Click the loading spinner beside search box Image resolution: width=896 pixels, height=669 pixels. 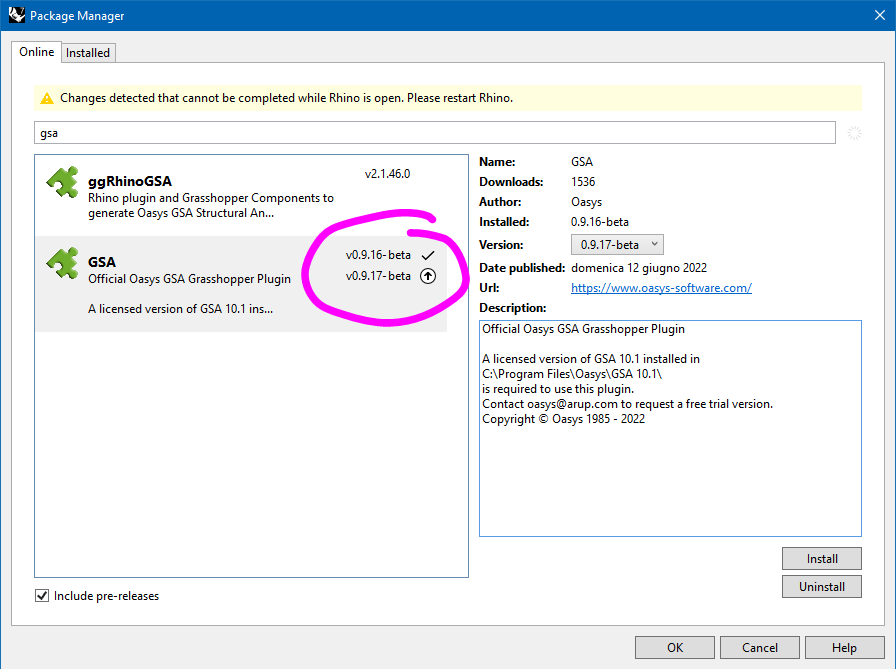(854, 133)
